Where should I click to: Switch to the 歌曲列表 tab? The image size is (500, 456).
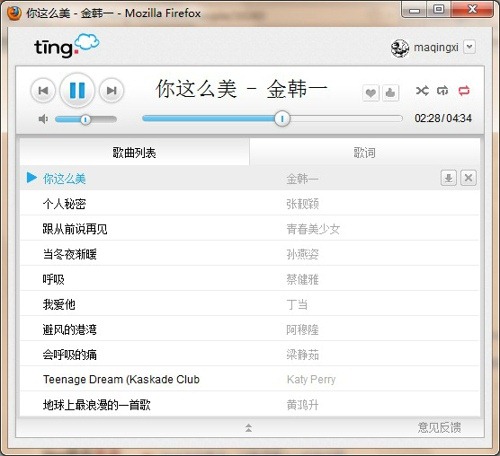click(134, 152)
